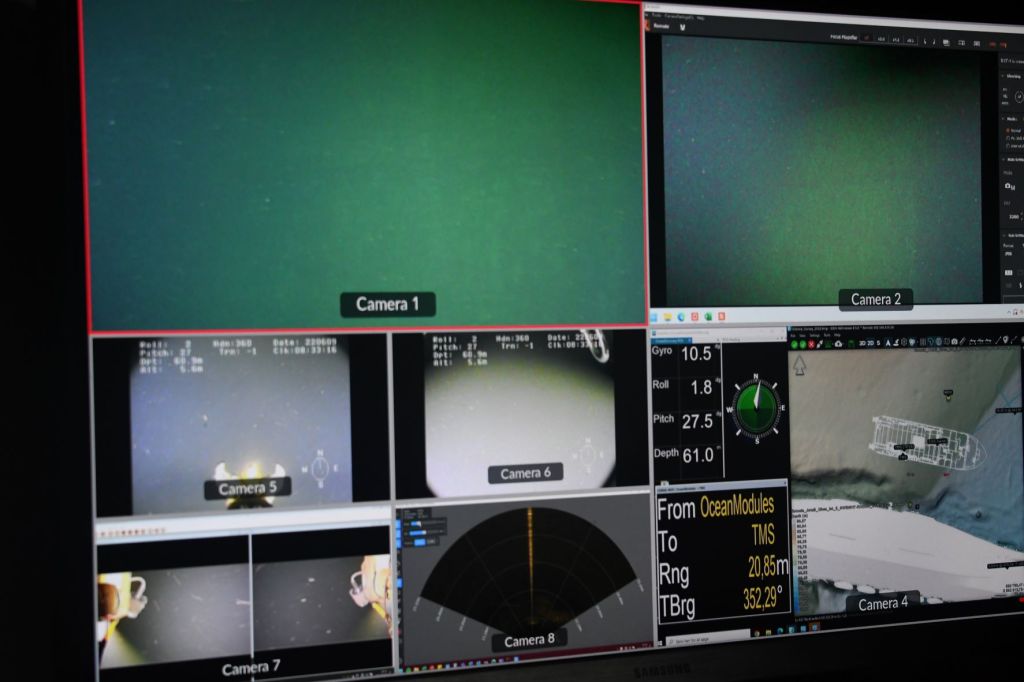Click the green Excel taskbar icon
1024x682 pixels.
point(707,317)
